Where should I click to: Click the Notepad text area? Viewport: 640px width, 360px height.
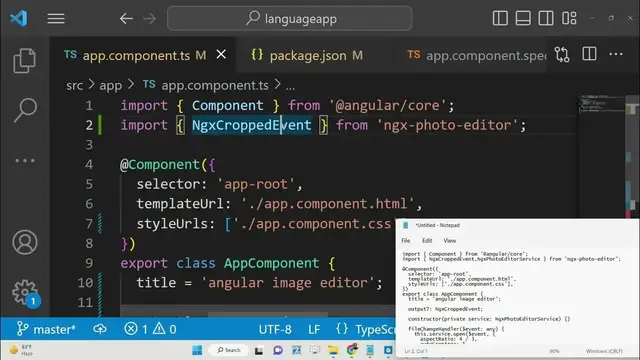(517, 297)
